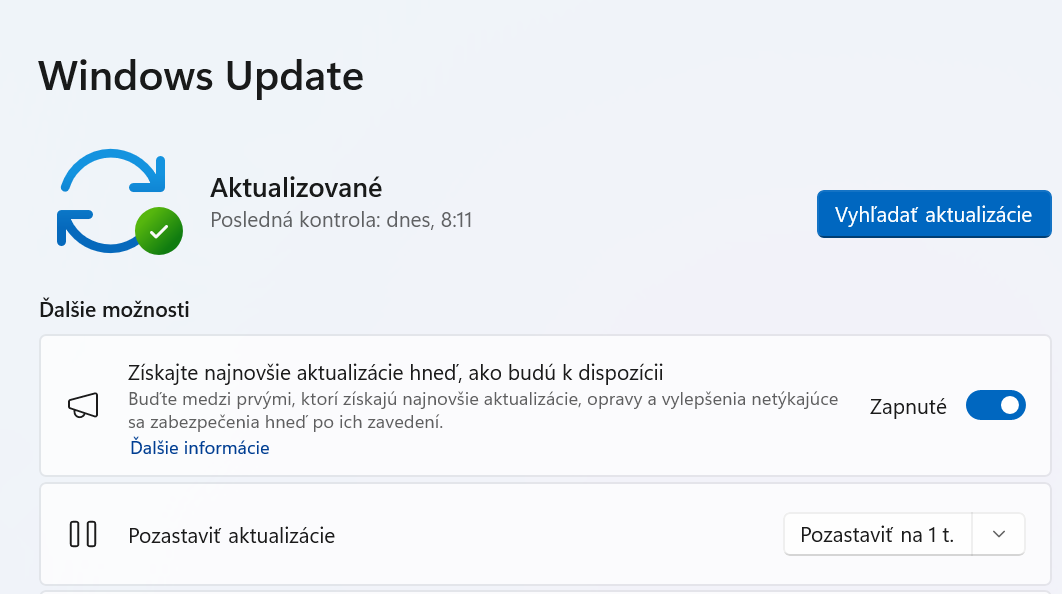Open the Ďalšie informácie link

pos(198,448)
